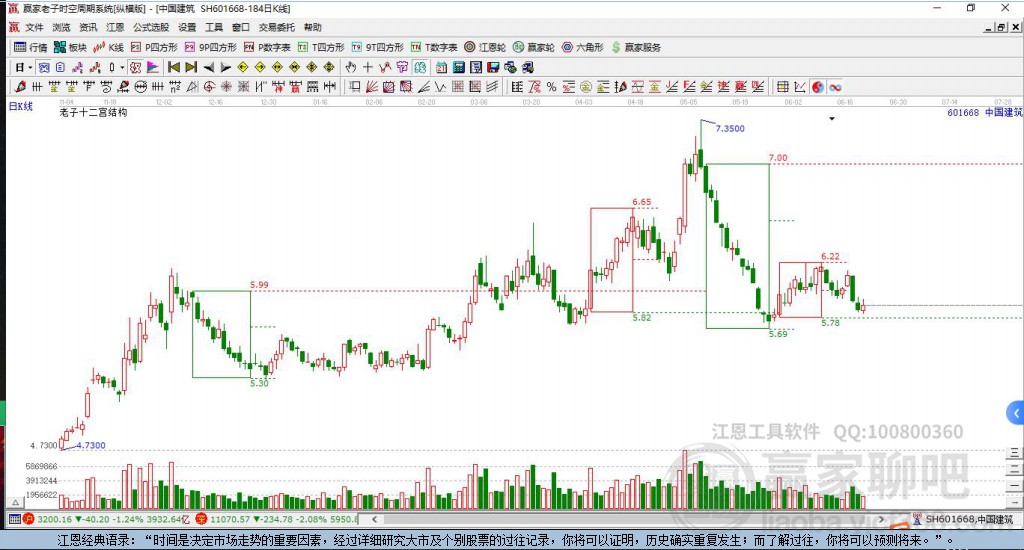Image resolution: width=1024 pixels, height=550 pixels.
Task: Select the crosshair cursor tool
Action: (x=368, y=67)
